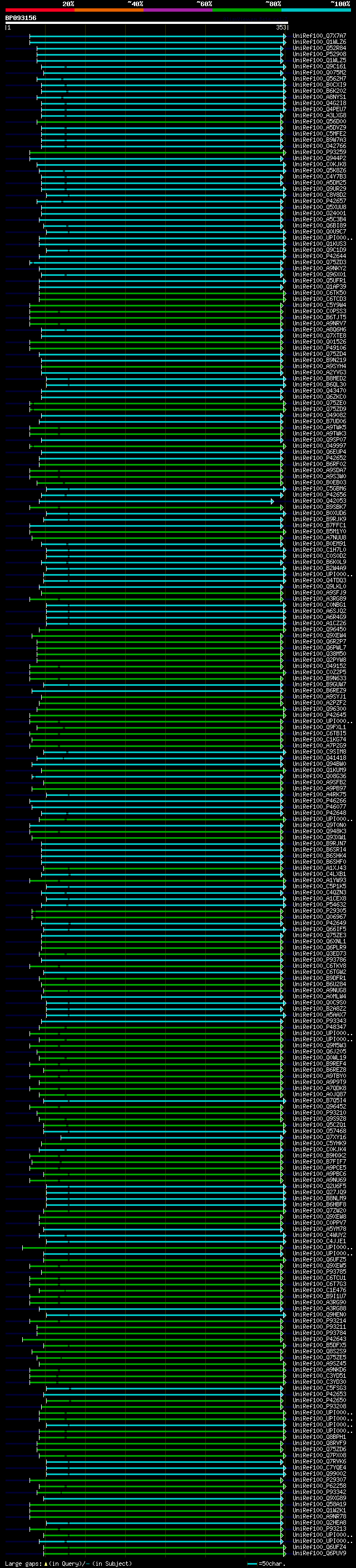This screenshot has width=356, height=1568.
Task: Select the UniRef100_C1E476 label
Action: (x=319, y=1290)
